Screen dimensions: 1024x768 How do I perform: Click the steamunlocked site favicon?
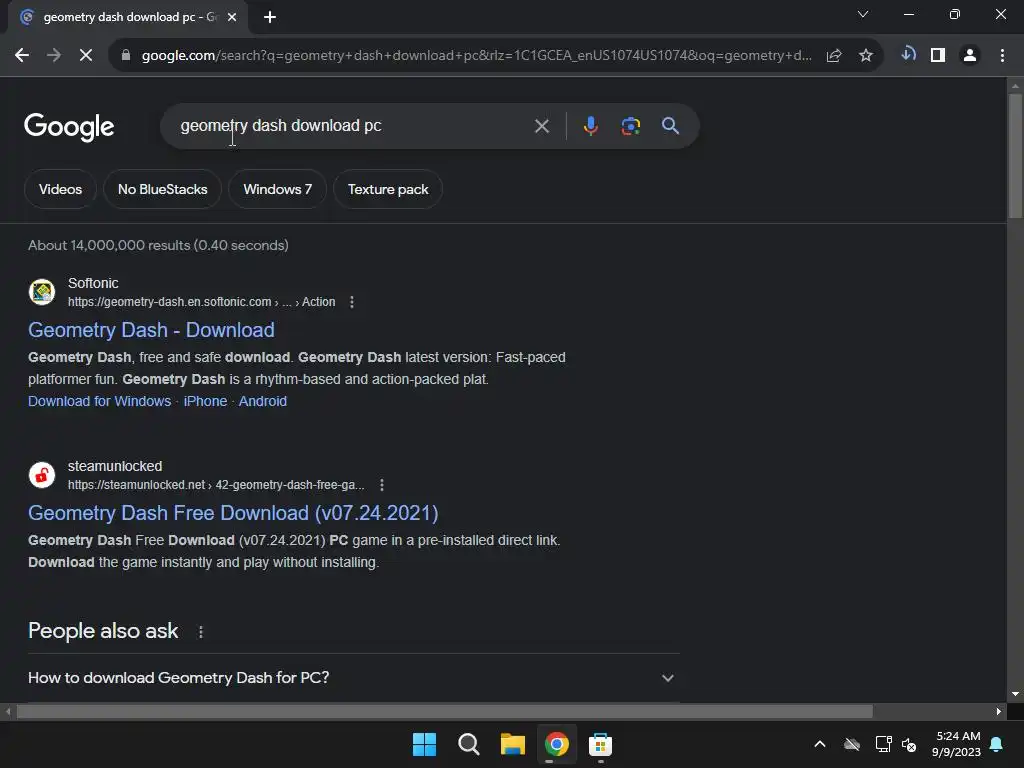coord(42,475)
